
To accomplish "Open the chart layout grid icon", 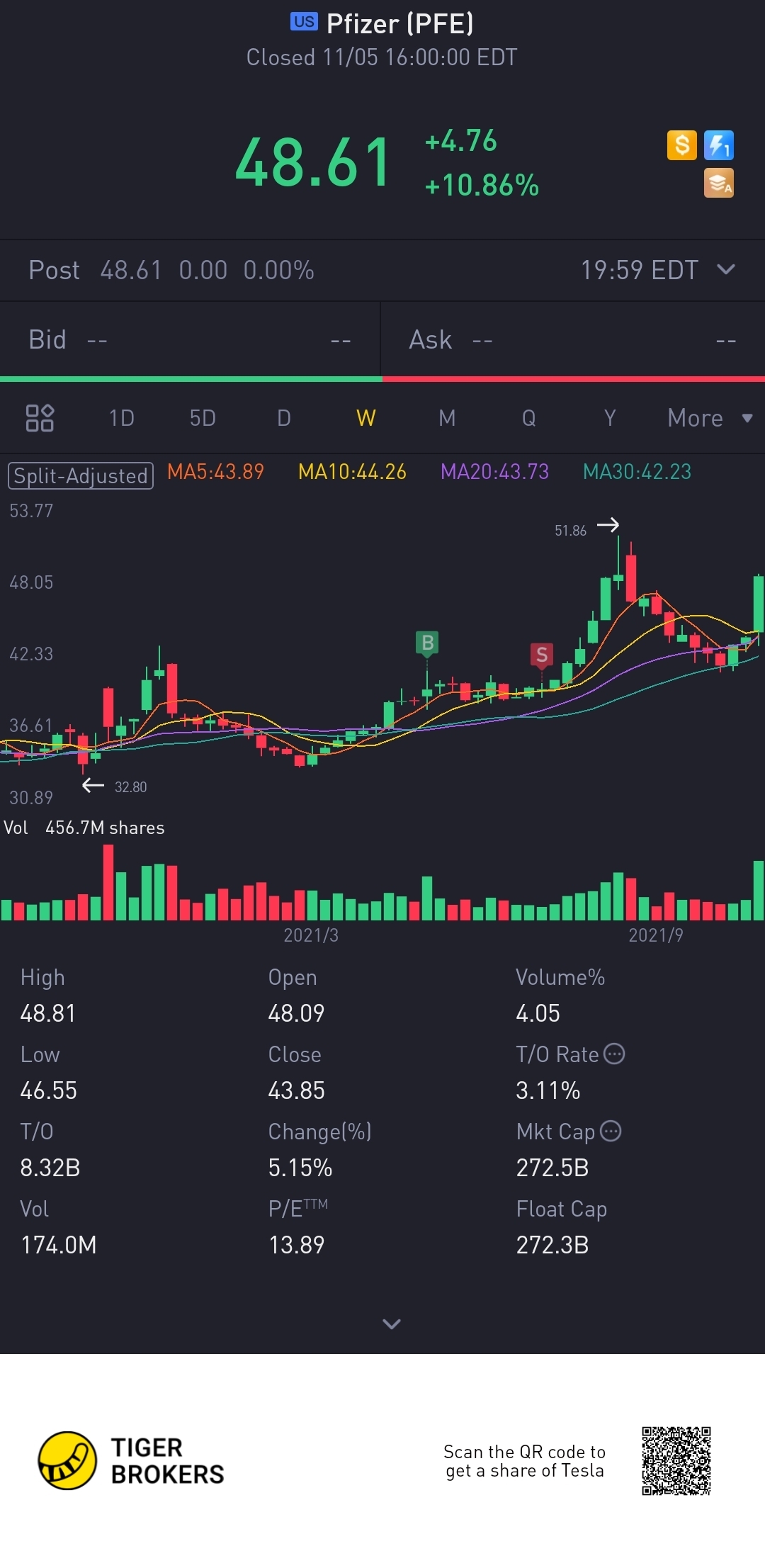I will (40, 418).
